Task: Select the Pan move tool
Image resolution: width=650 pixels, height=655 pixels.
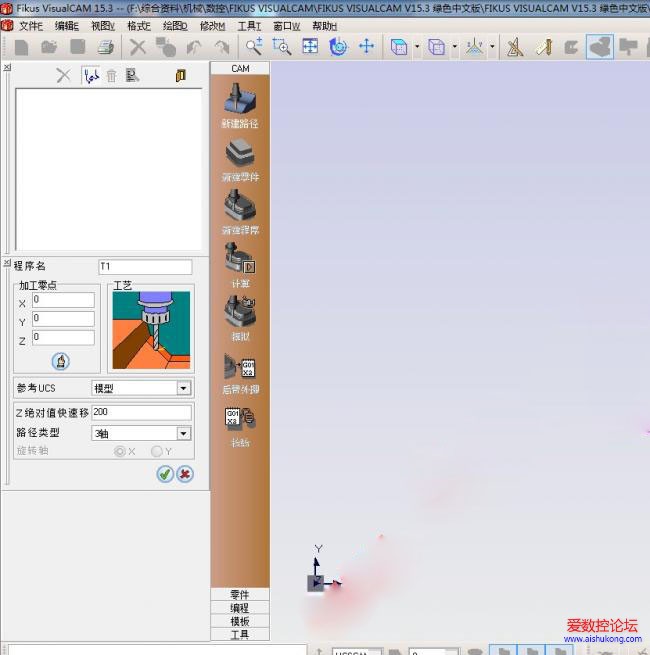Action: [x=366, y=46]
